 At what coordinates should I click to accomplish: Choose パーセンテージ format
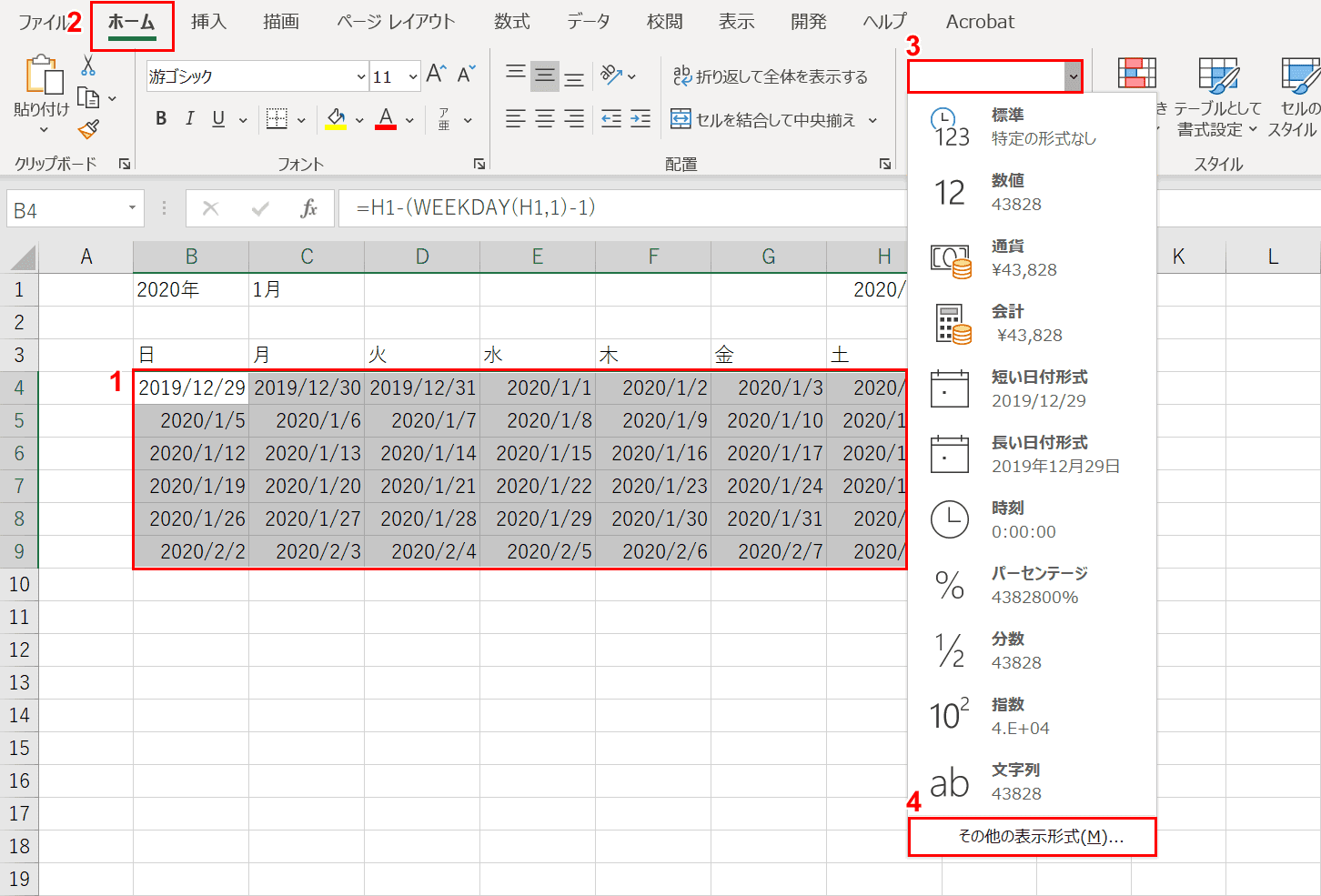[x=1032, y=585]
